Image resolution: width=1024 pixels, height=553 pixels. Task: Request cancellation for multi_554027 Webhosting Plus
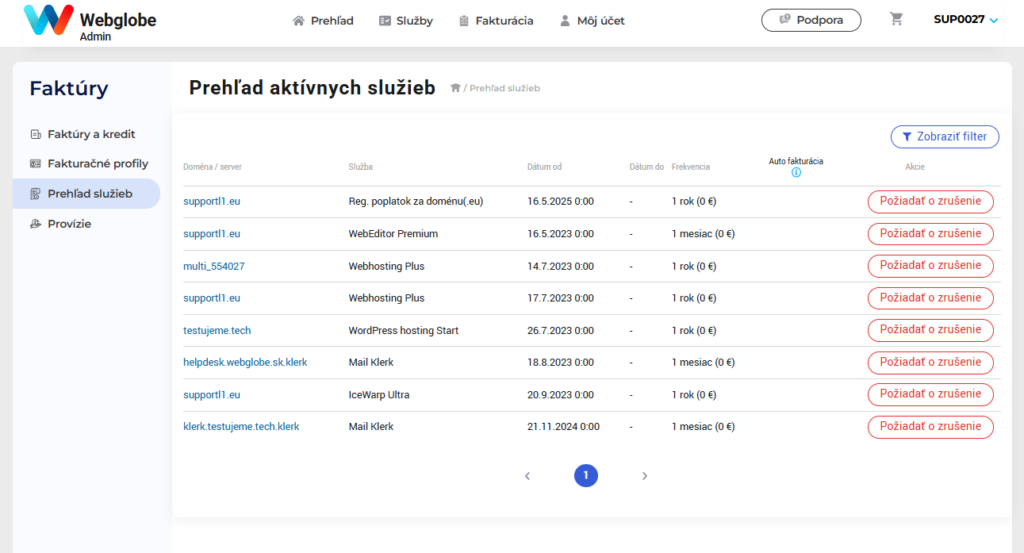pos(931,266)
